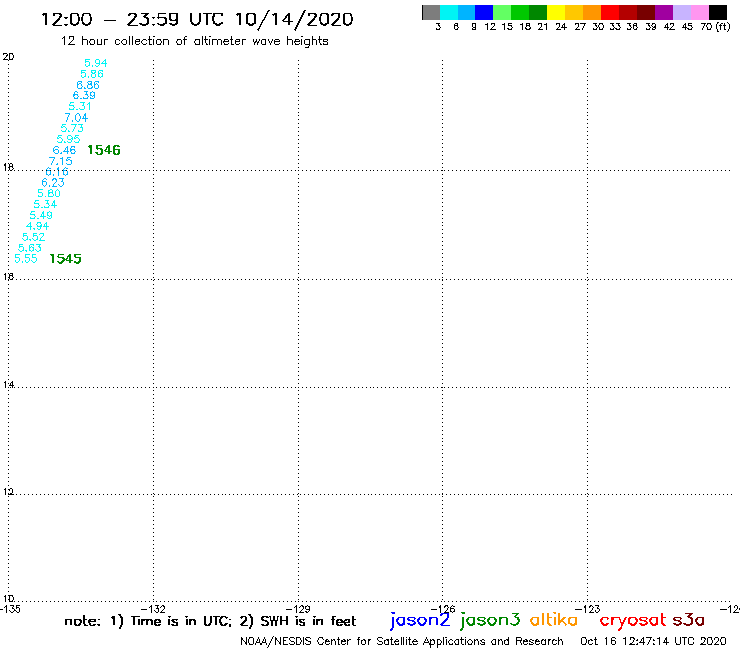Click the latitude 14 axis label

[8, 385]
